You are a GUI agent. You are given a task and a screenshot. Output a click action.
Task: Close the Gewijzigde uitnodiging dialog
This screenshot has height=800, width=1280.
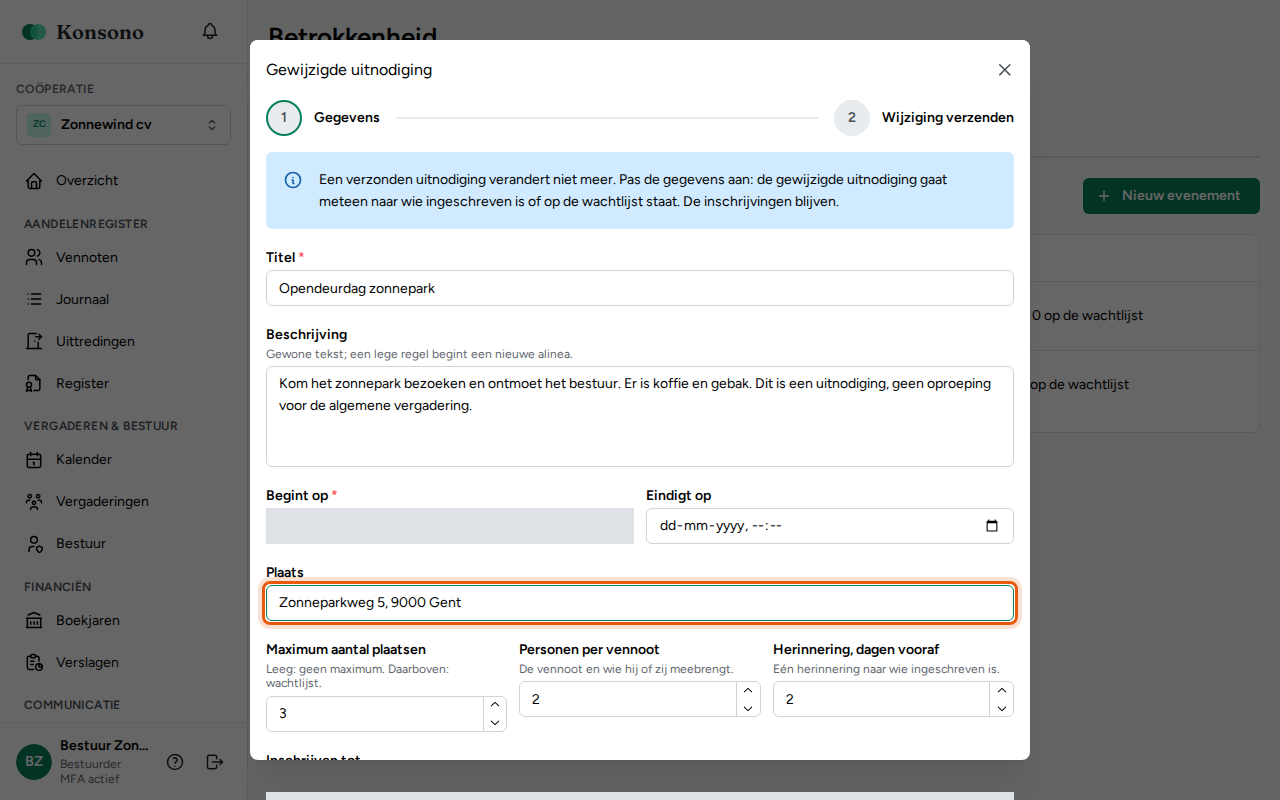tap(1005, 70)
